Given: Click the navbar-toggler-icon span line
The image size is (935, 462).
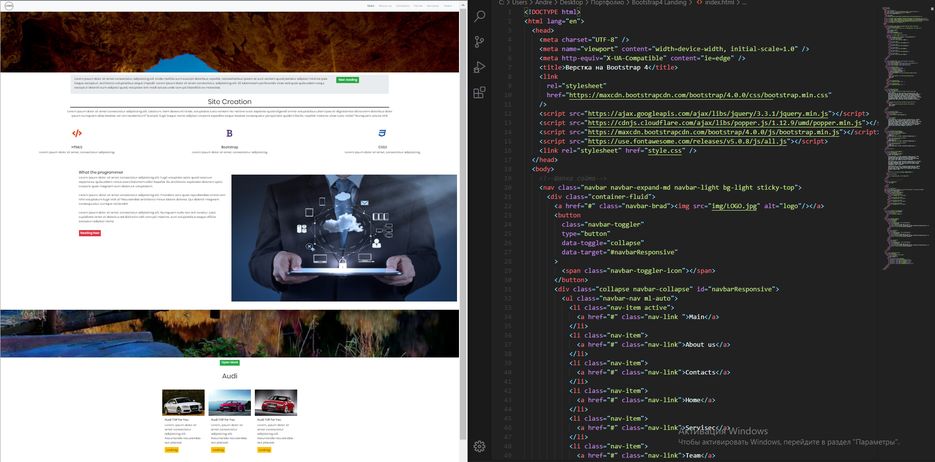Looking at the screenshot, I should coord(637,271).
